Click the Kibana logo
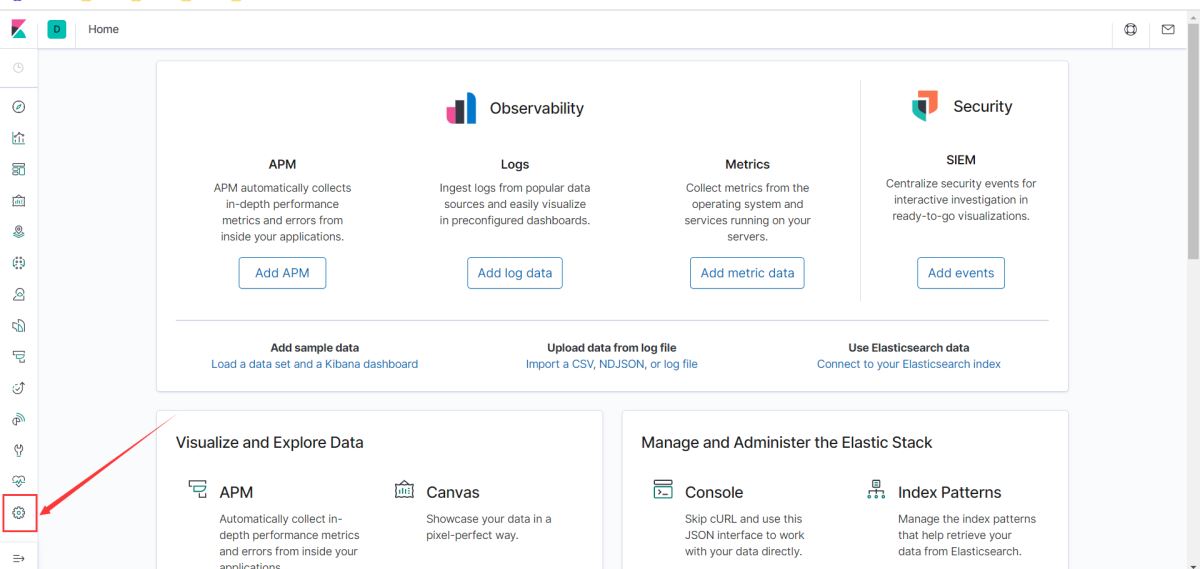Viewport: 1200px width, 569px height. (x=18, y=29)
